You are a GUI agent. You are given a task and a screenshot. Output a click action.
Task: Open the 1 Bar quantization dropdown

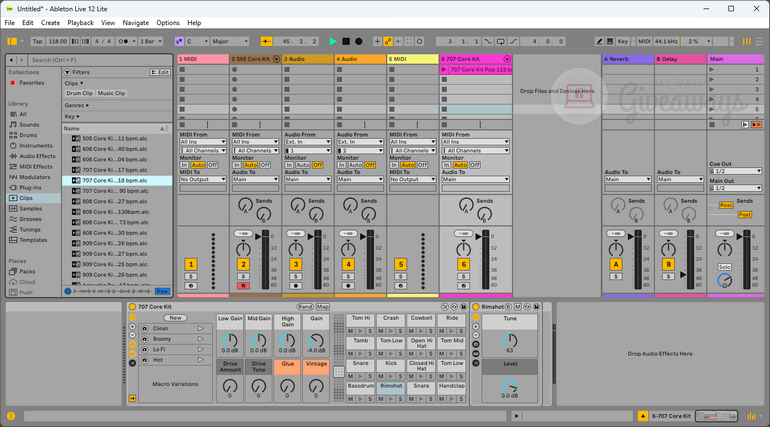pos(150,41)
